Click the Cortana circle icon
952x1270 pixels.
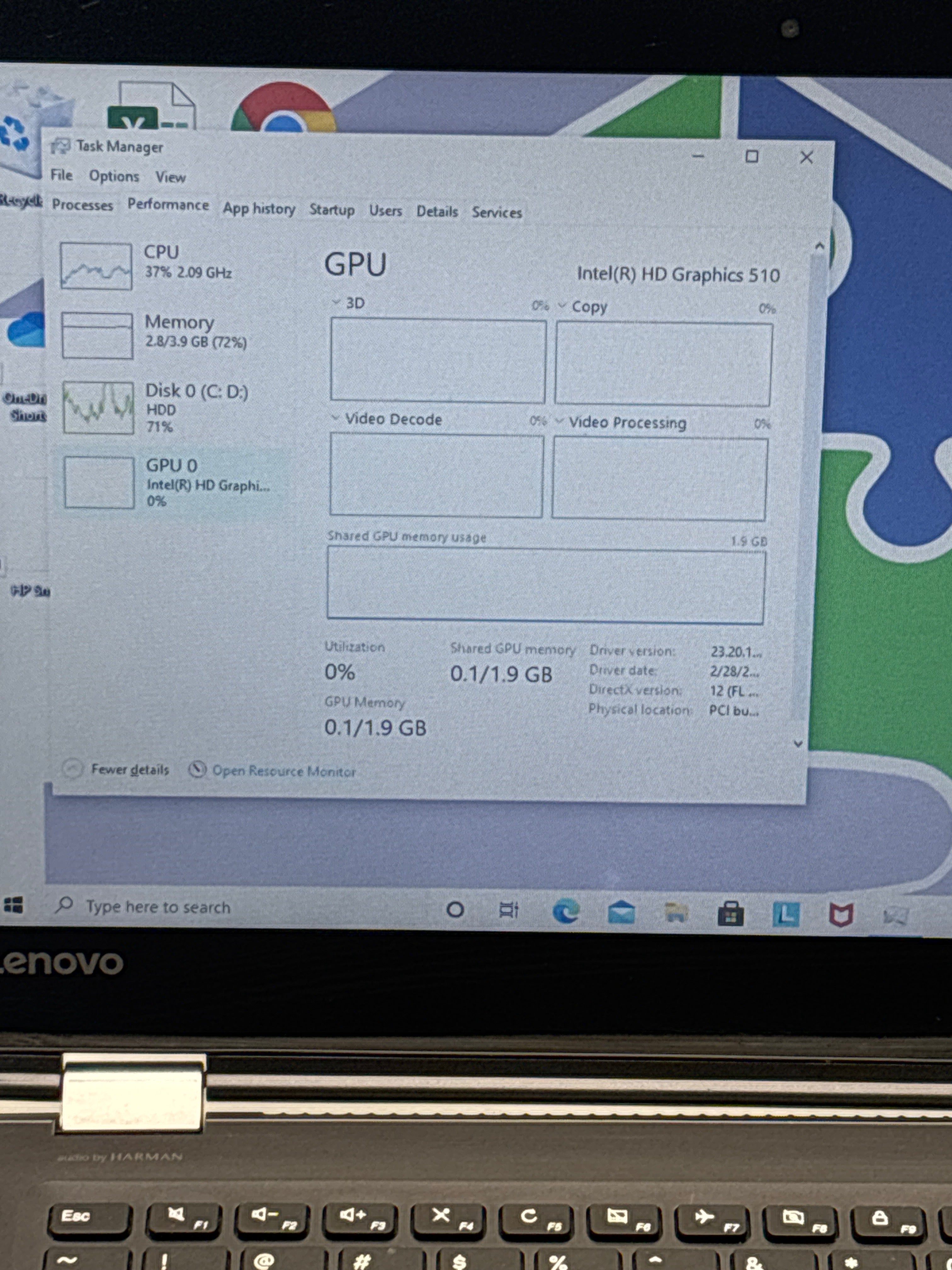(455, 909)
